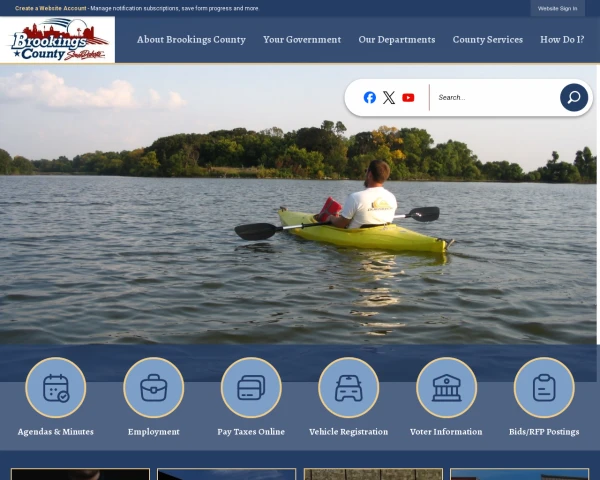Screen dimensions: 600x480
Task: Click the Voter Information building icon
Action: (446, 387)
